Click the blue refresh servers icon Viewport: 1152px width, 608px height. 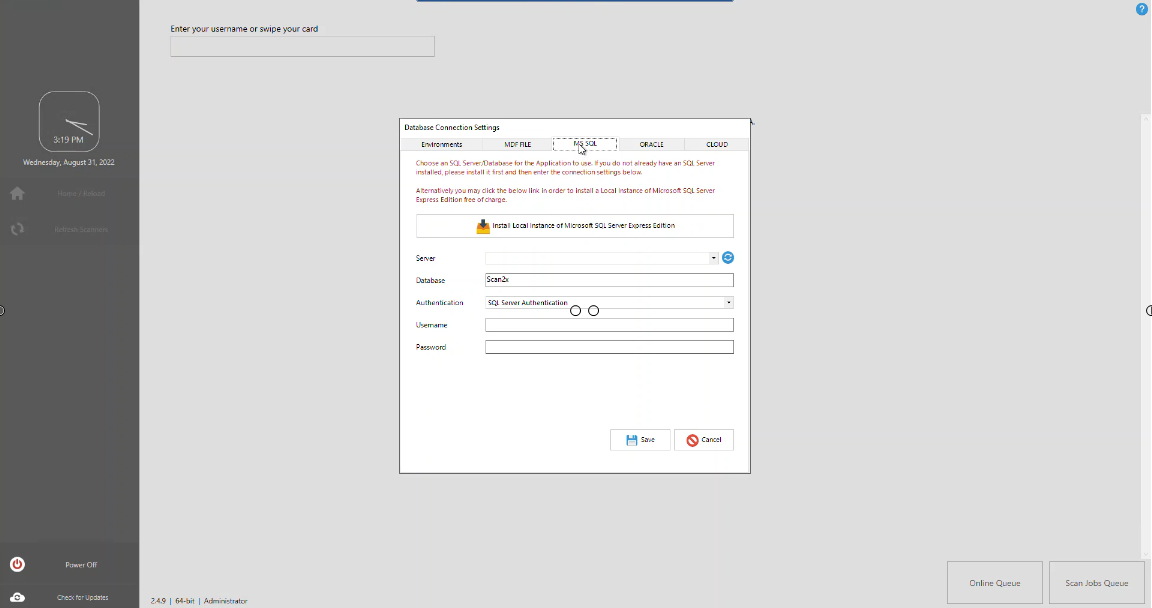728,258
